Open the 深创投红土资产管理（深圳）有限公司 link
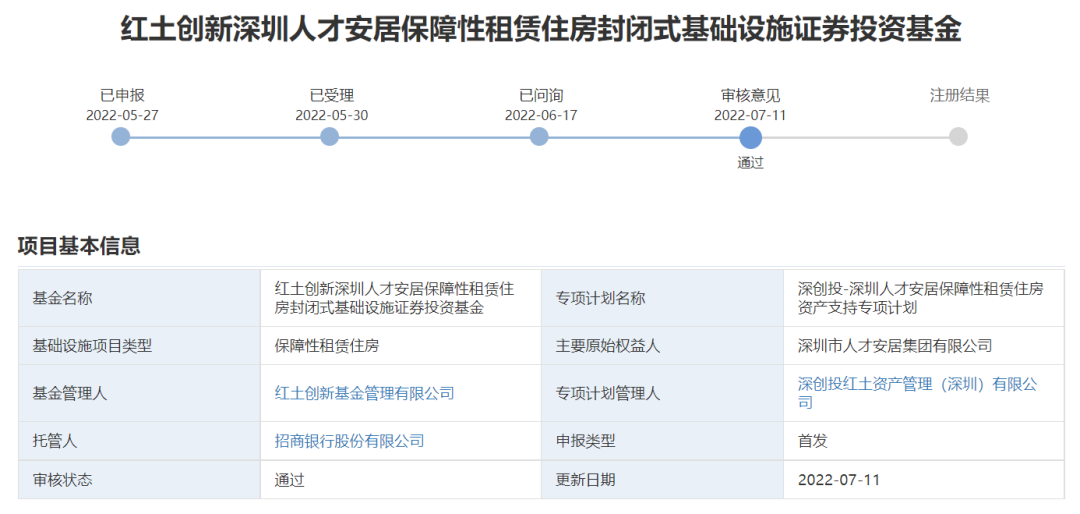Screen dimensions: 1080x514 pos(917,393)
